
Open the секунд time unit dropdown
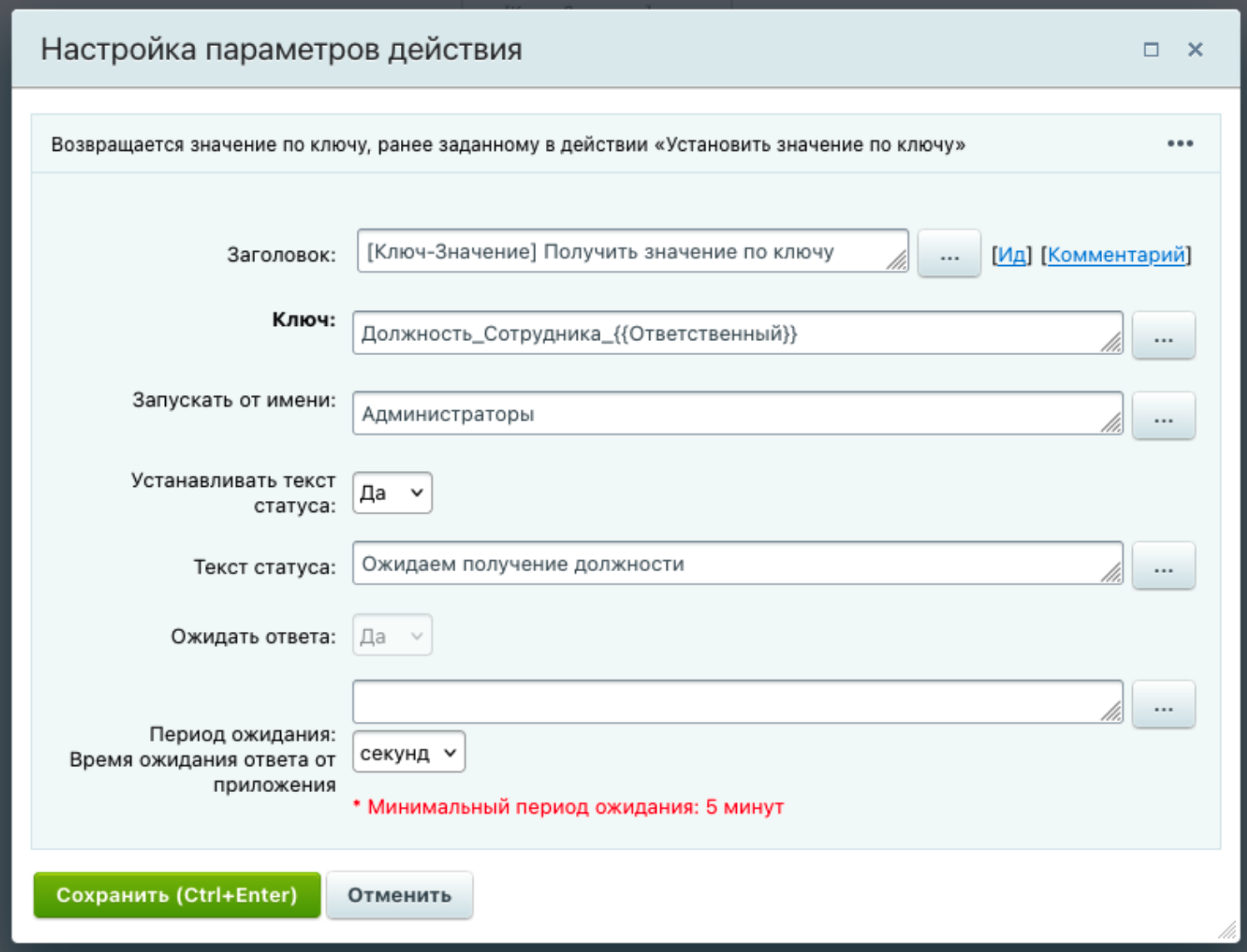(x=408, y=753)
